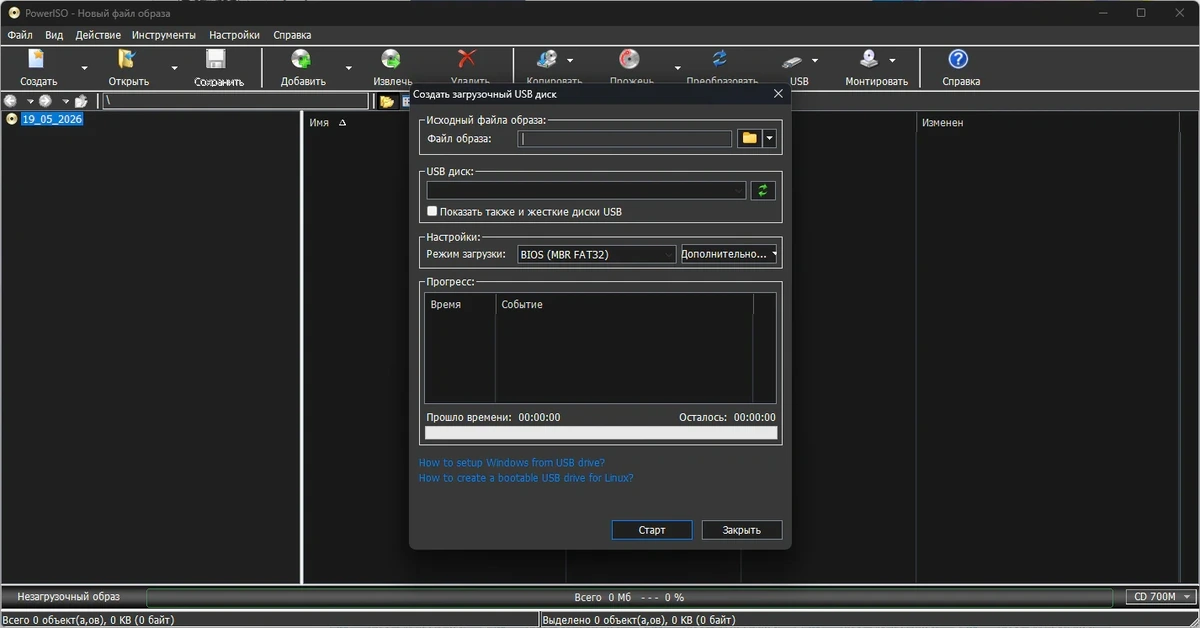Screen dimensions: 1200x628
Task: Click the Имя column header
Action: click(x=319, y=123)
